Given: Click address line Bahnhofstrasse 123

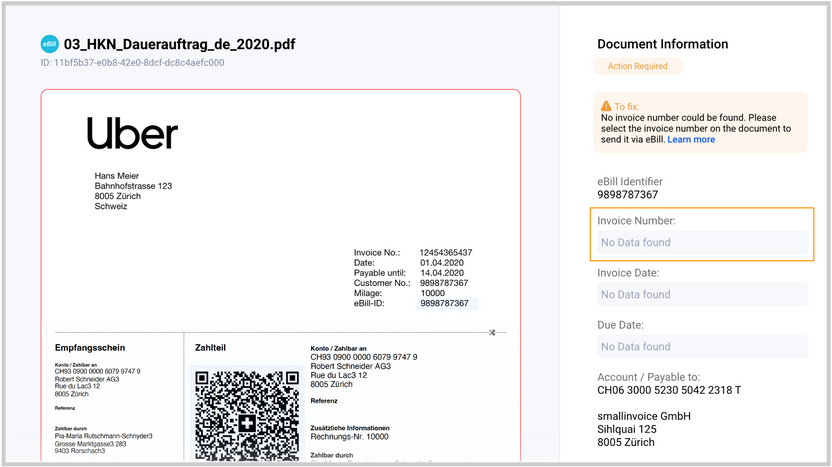Looking at the screenshot, I should 133,186.
